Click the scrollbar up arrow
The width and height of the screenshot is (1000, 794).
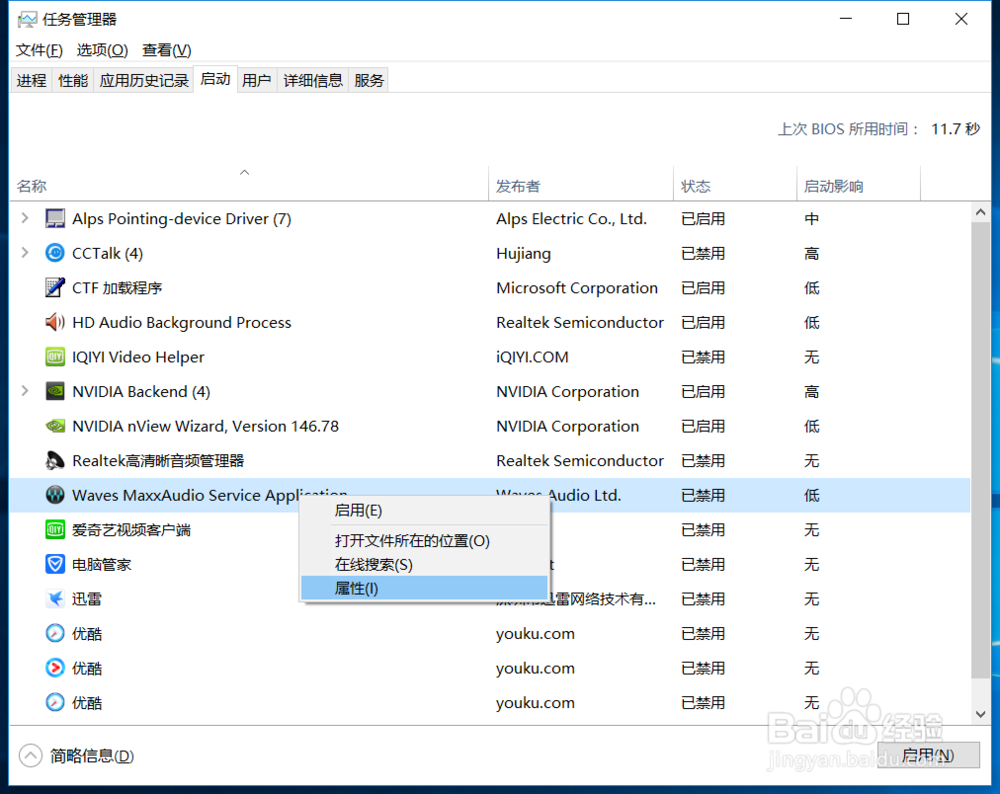click(981, 212)
